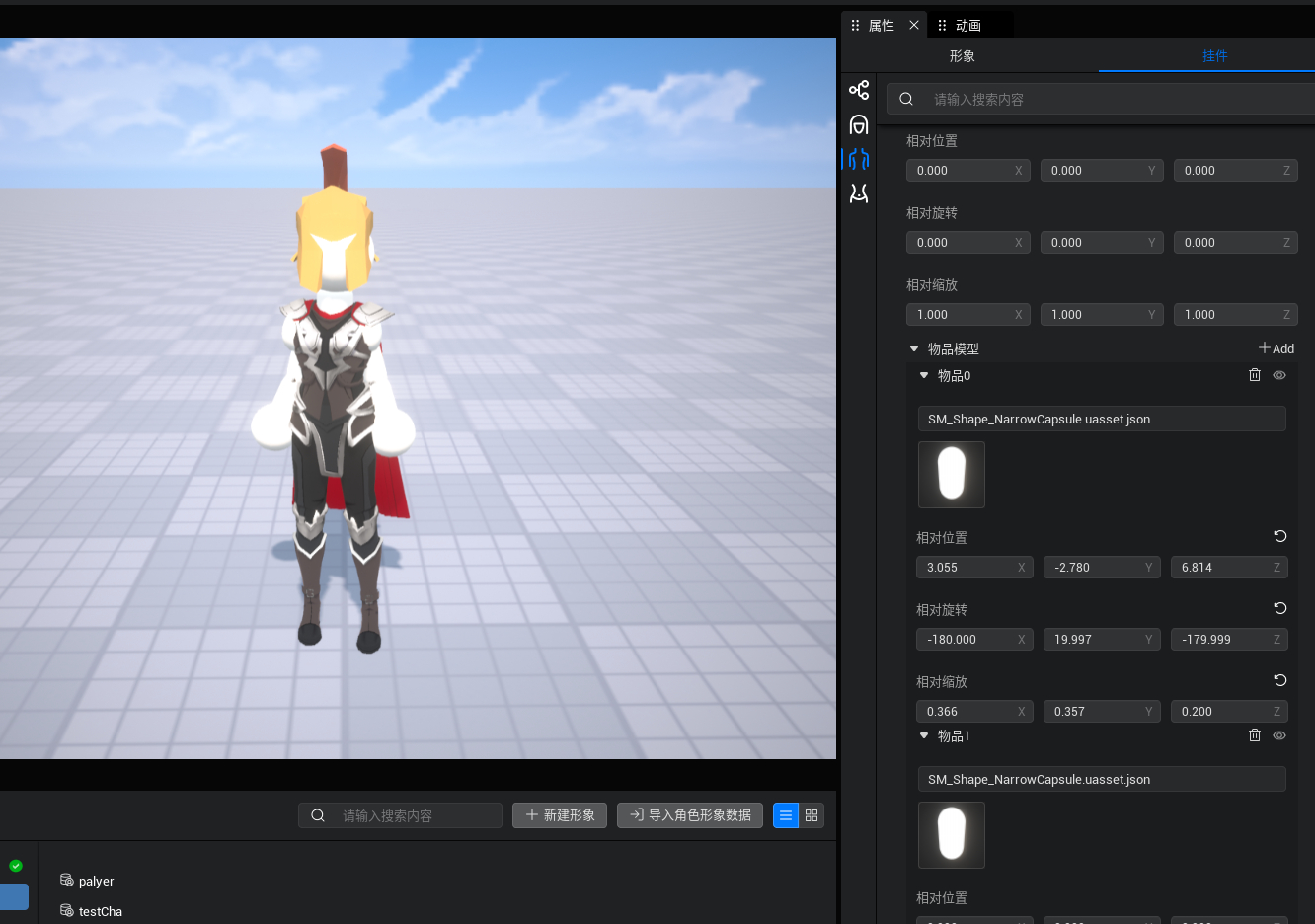
Task: Click the top 相对旋转 X field
Action: coord(967,243)
